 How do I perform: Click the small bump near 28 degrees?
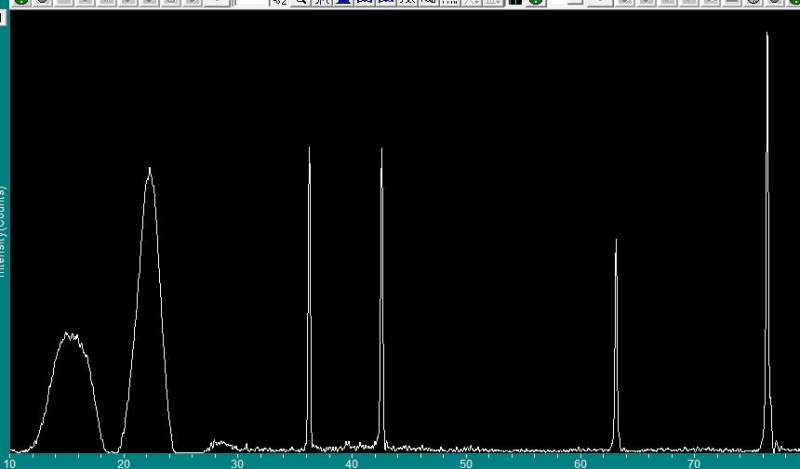[220, 446]
